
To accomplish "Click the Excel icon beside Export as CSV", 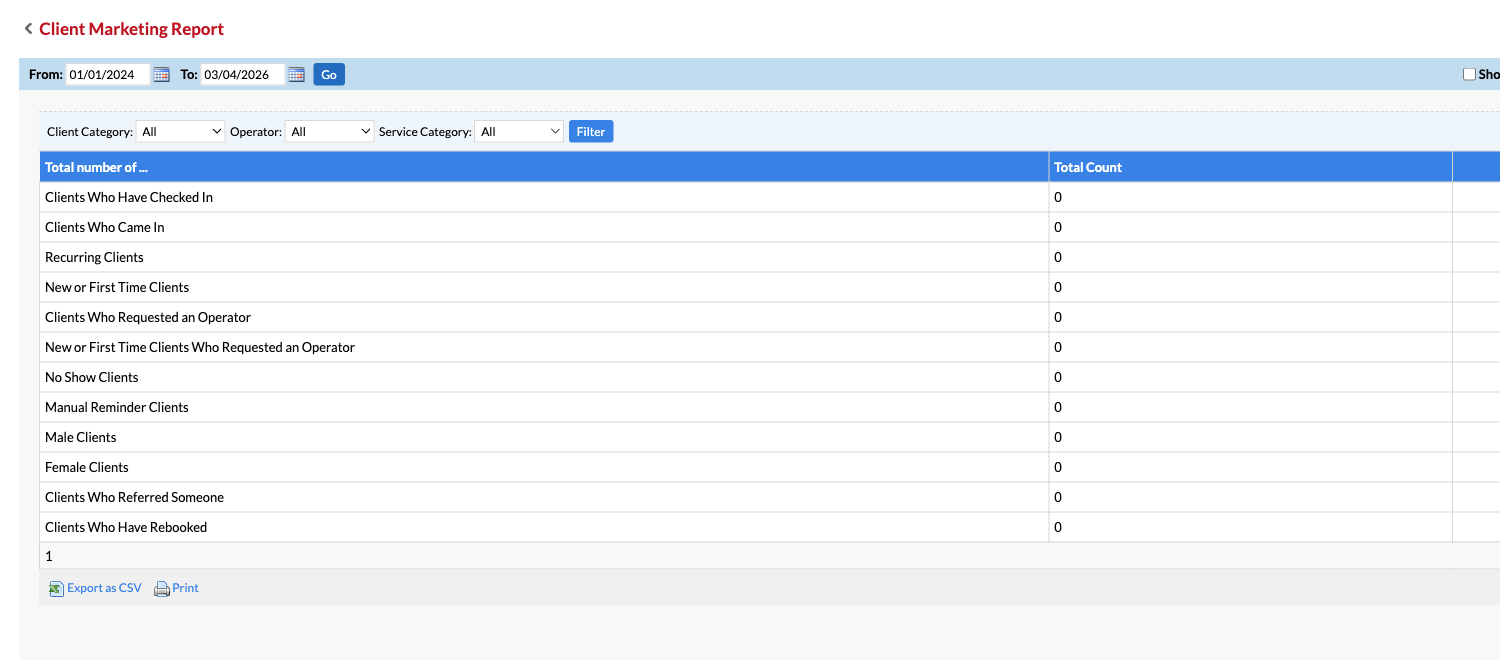I will pos(56,588).
